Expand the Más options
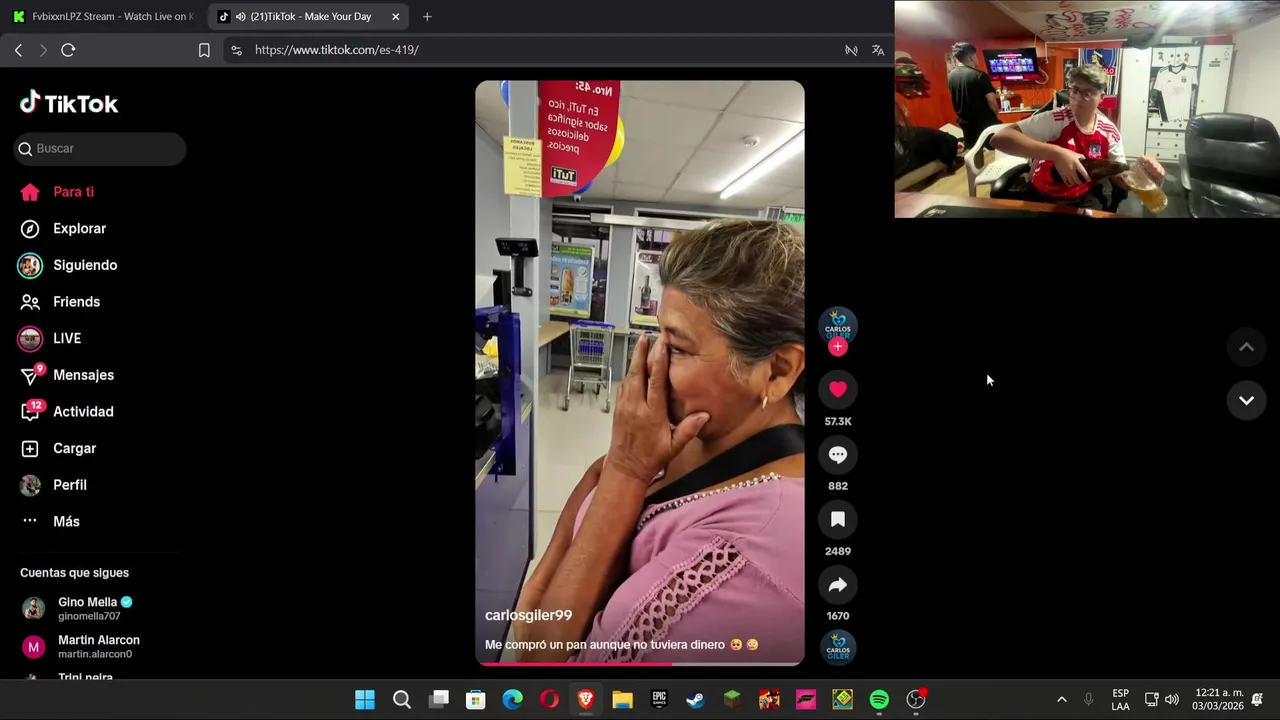 49,521
